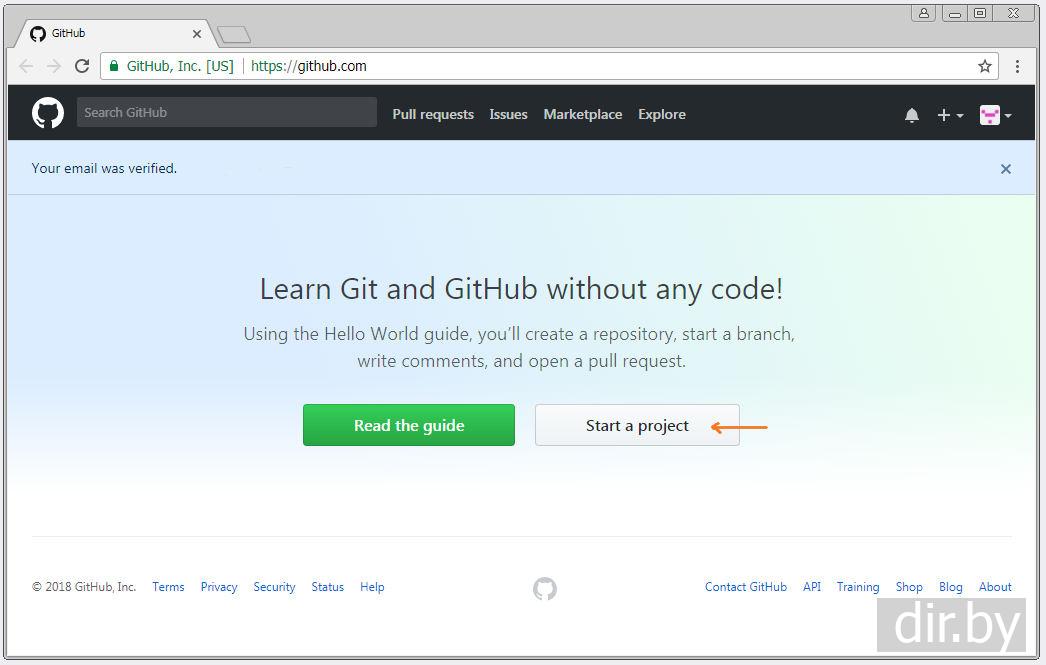
Task: Click the footer GitHub logo
Action: tap(544, 588)
